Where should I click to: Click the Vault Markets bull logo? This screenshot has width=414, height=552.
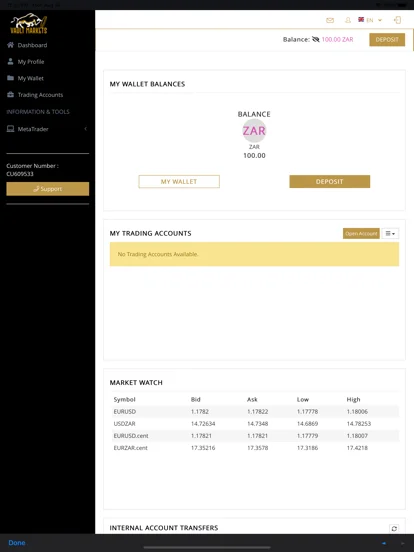point(29,24)
